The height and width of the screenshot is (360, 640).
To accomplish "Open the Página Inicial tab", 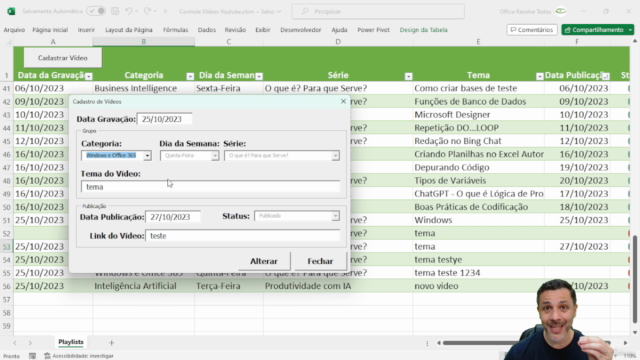I will point(50,30).
